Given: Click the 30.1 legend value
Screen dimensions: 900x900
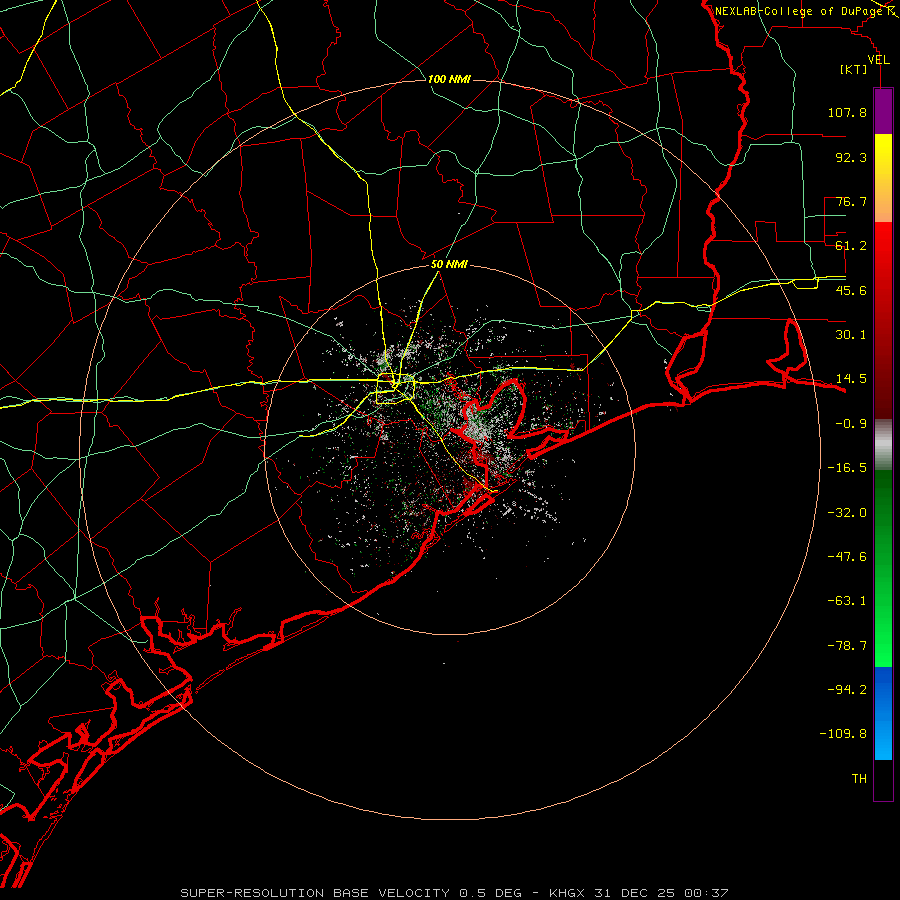Looking at the screenshot, I should (851, 335).
